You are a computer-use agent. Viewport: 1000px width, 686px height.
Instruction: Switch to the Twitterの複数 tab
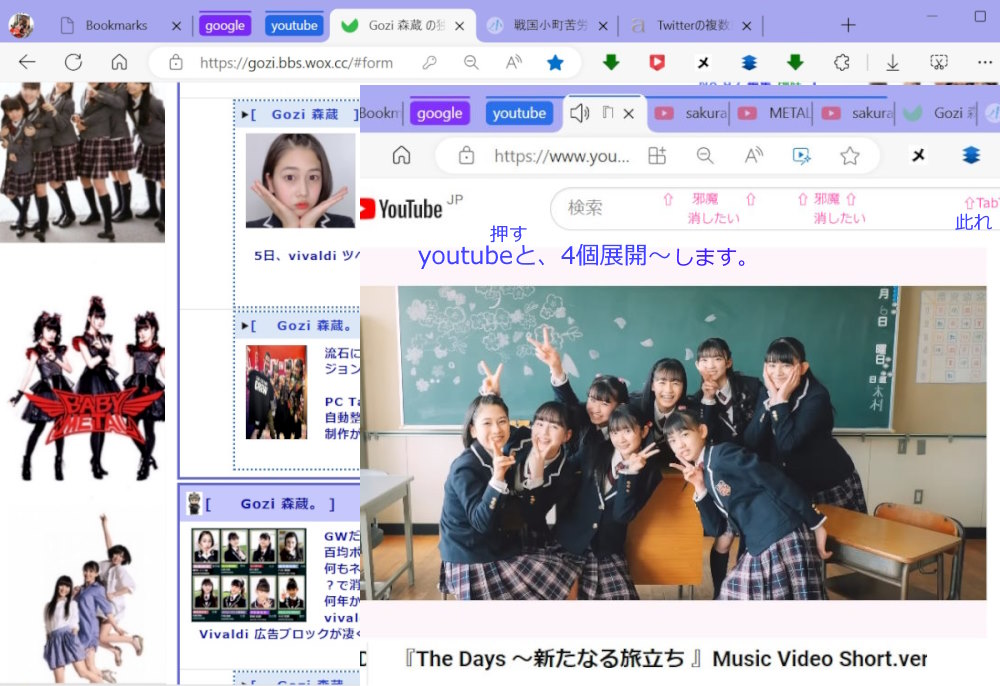(x=690, y=25)
